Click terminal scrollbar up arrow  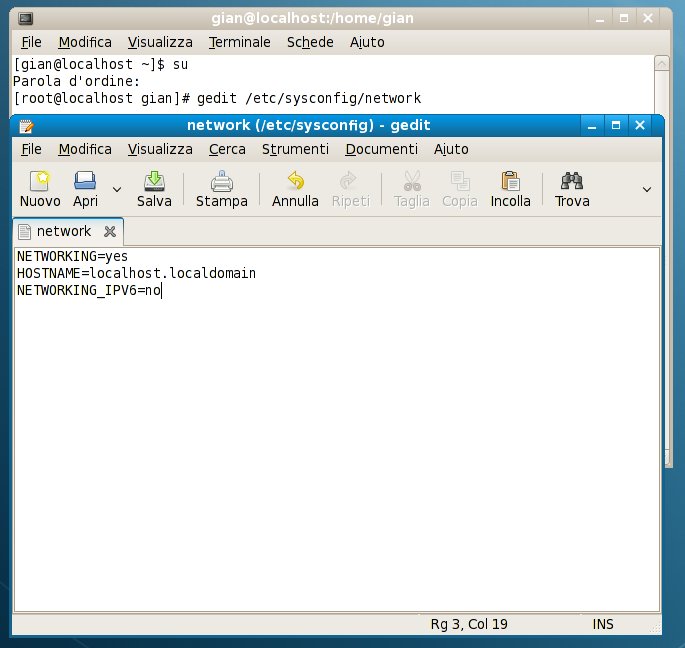[661, 64]
